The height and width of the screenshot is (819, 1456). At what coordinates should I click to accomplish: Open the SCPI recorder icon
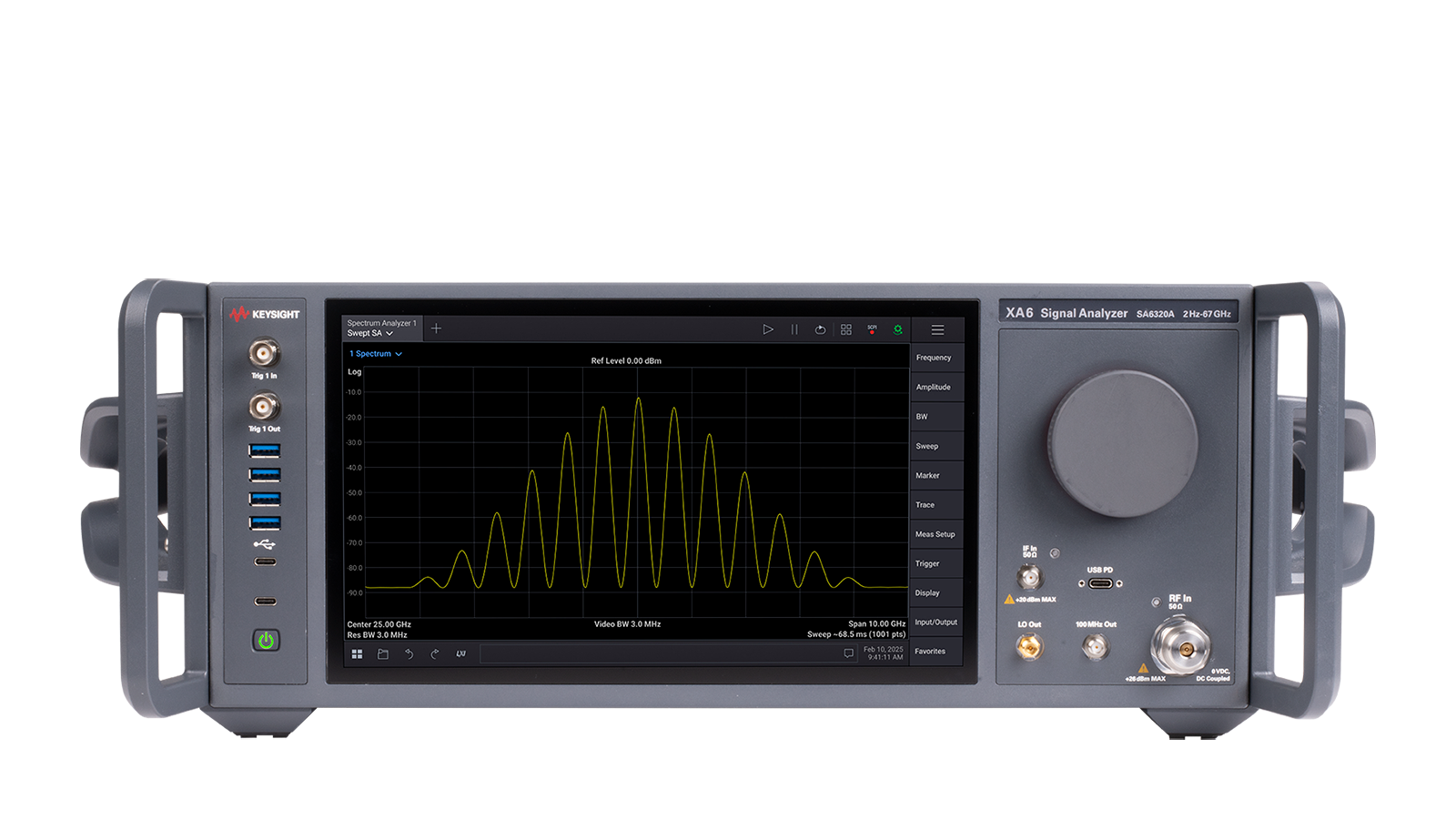tap(872, 329)
